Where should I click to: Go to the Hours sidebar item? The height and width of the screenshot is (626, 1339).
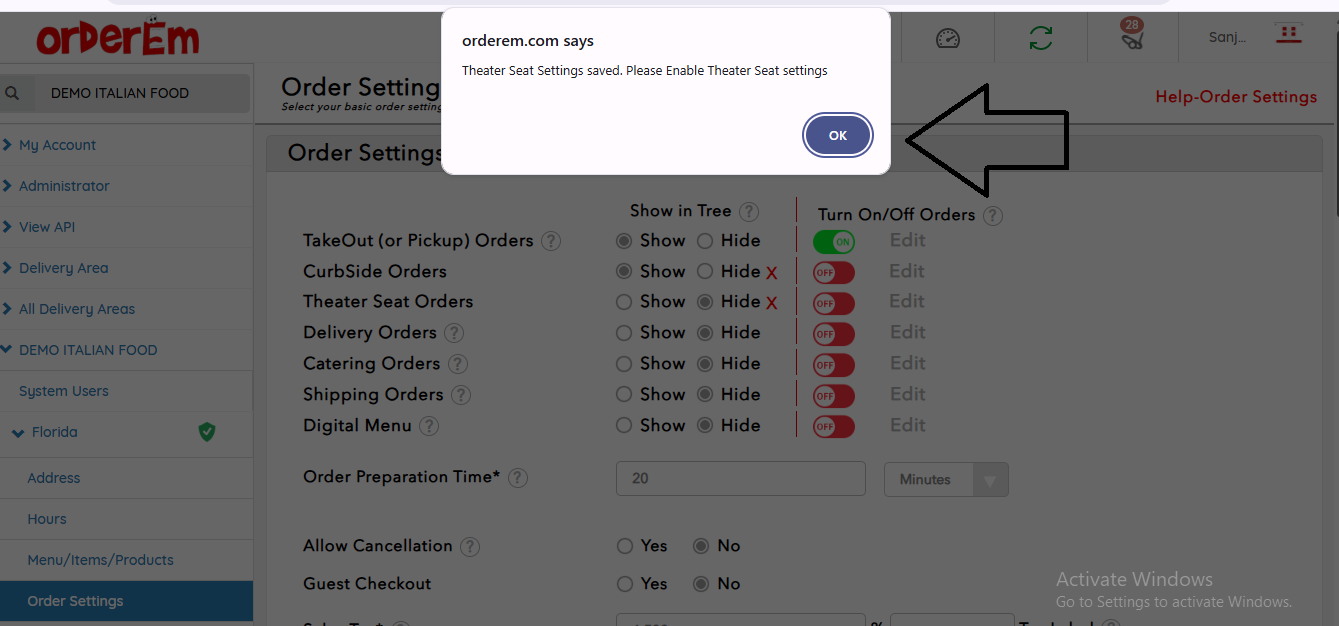47,519
